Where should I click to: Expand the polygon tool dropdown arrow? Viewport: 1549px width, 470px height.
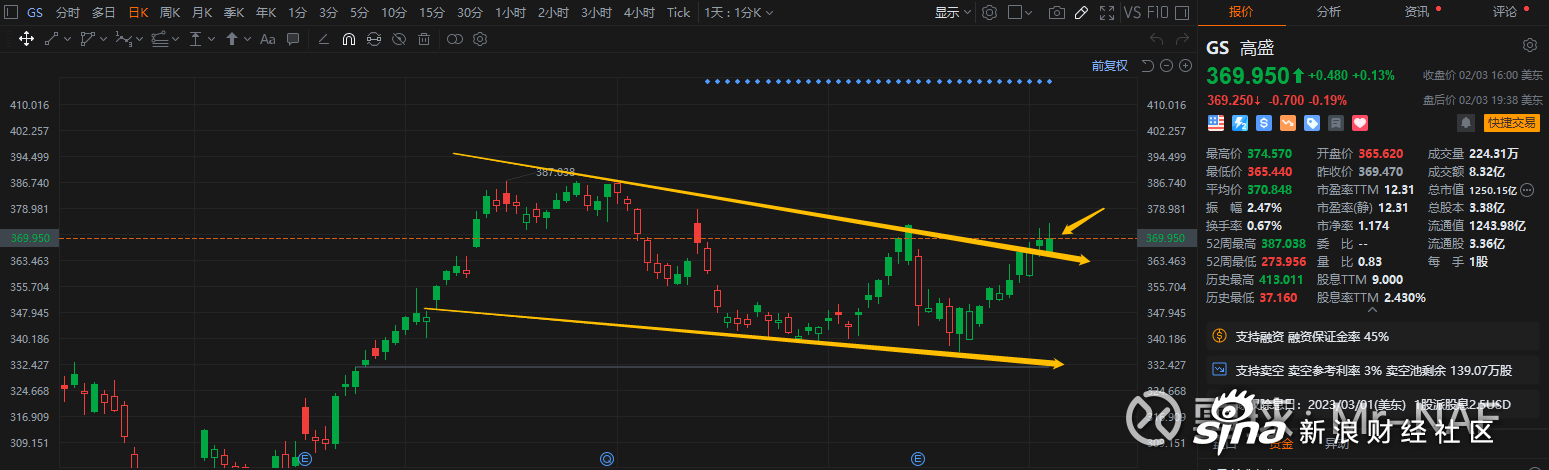coord(102,39)
